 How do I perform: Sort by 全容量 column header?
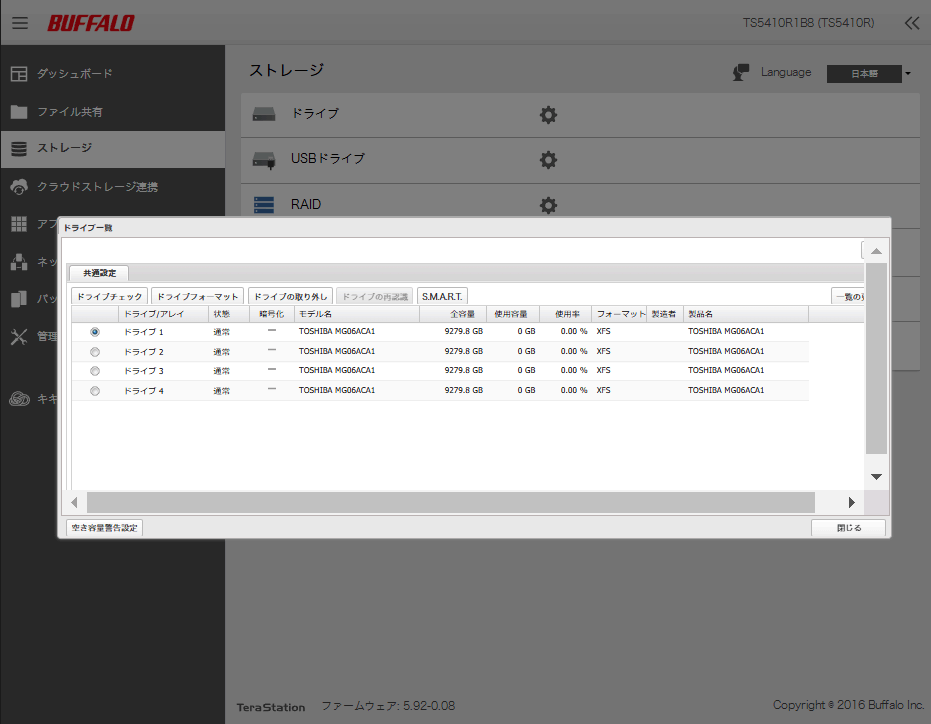coord(453,314)
